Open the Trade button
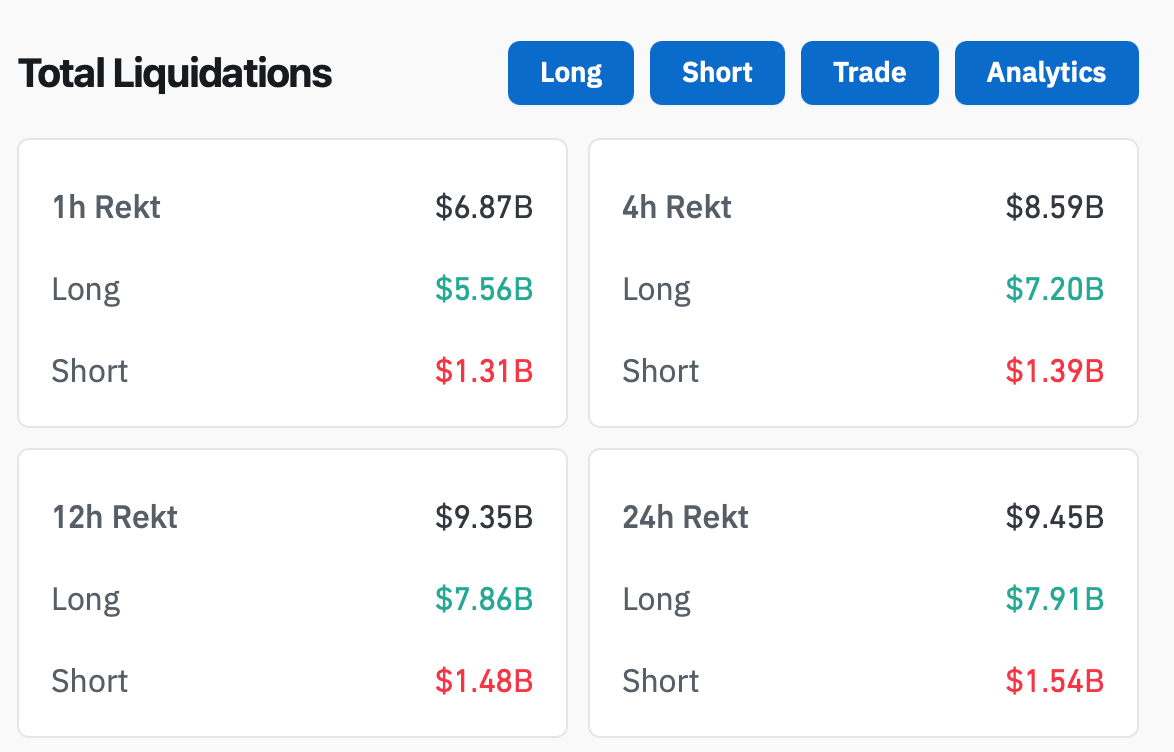Viewport: 1174px width, 752px height. (869, 73)
